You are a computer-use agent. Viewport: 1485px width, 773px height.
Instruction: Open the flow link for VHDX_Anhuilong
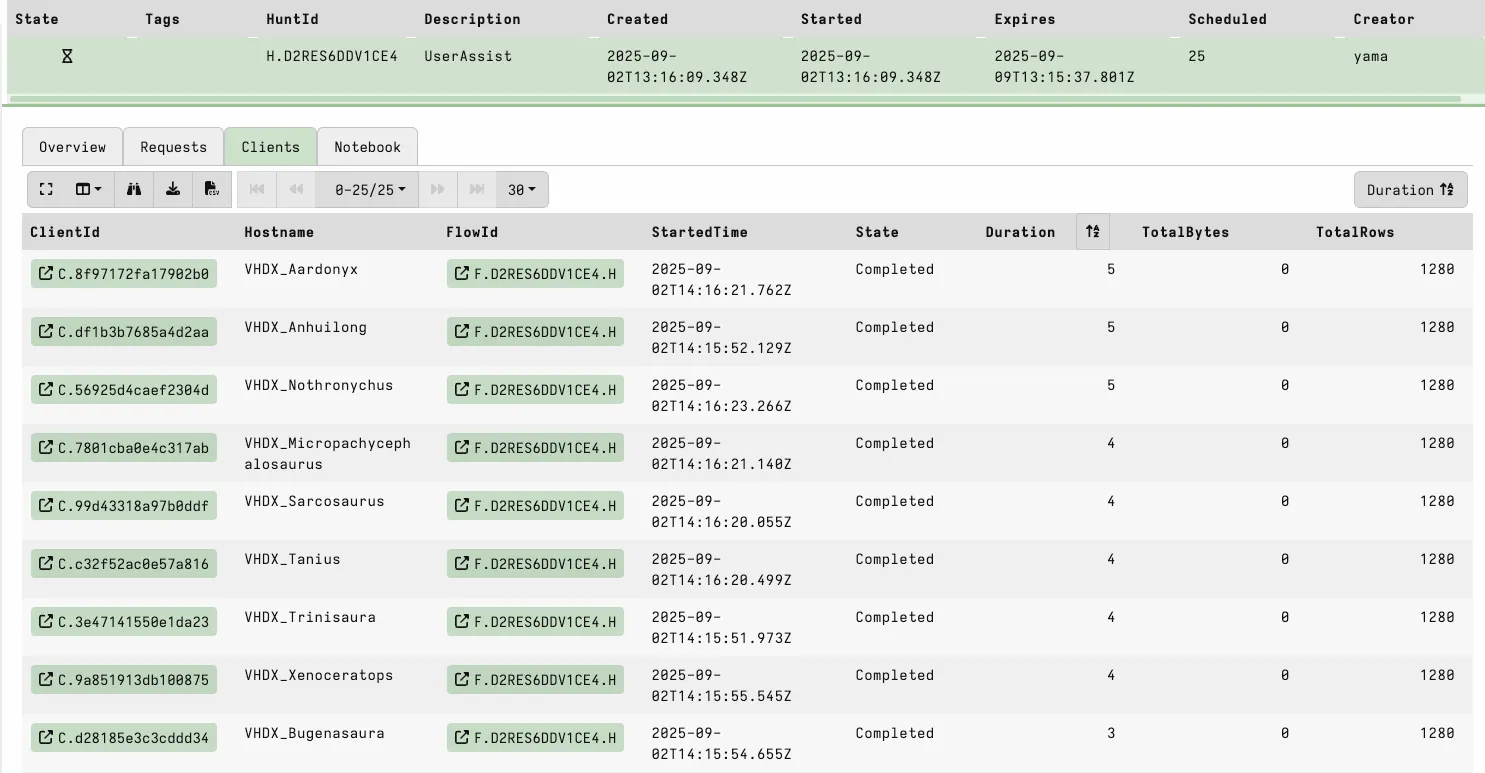(535, 332)
